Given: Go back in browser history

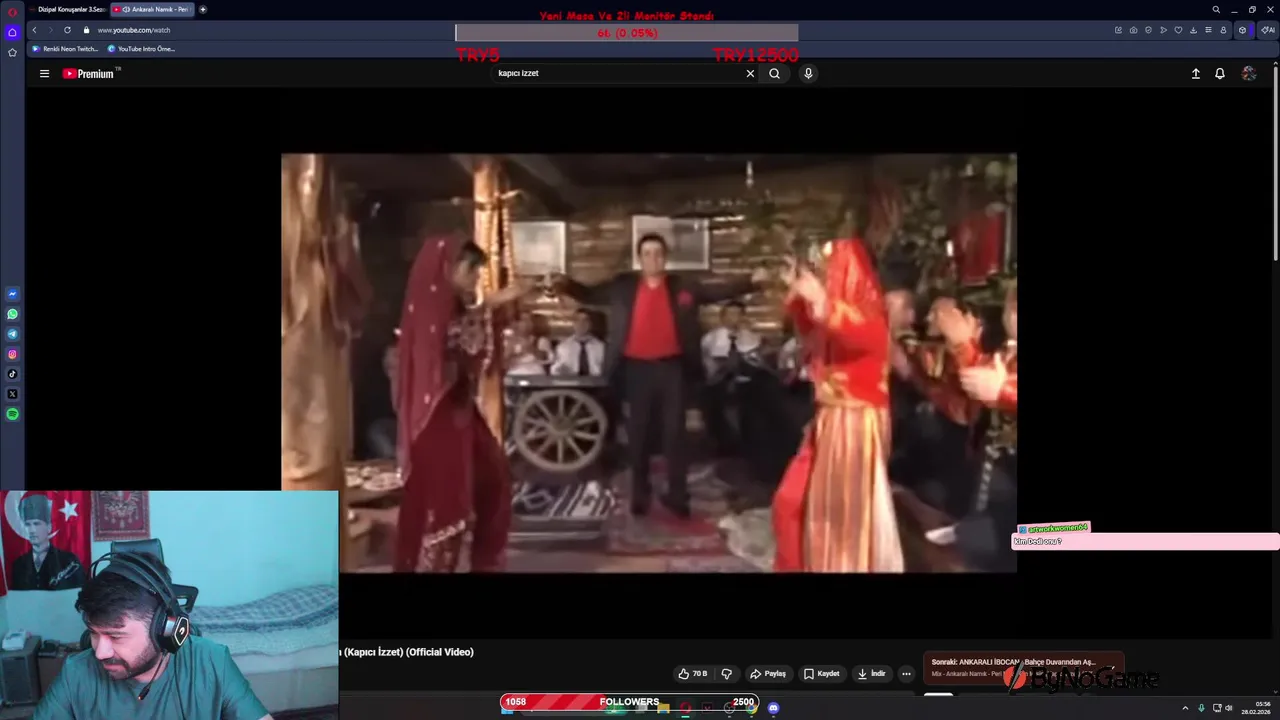Looking at the screenshot, I should point(34,30).
